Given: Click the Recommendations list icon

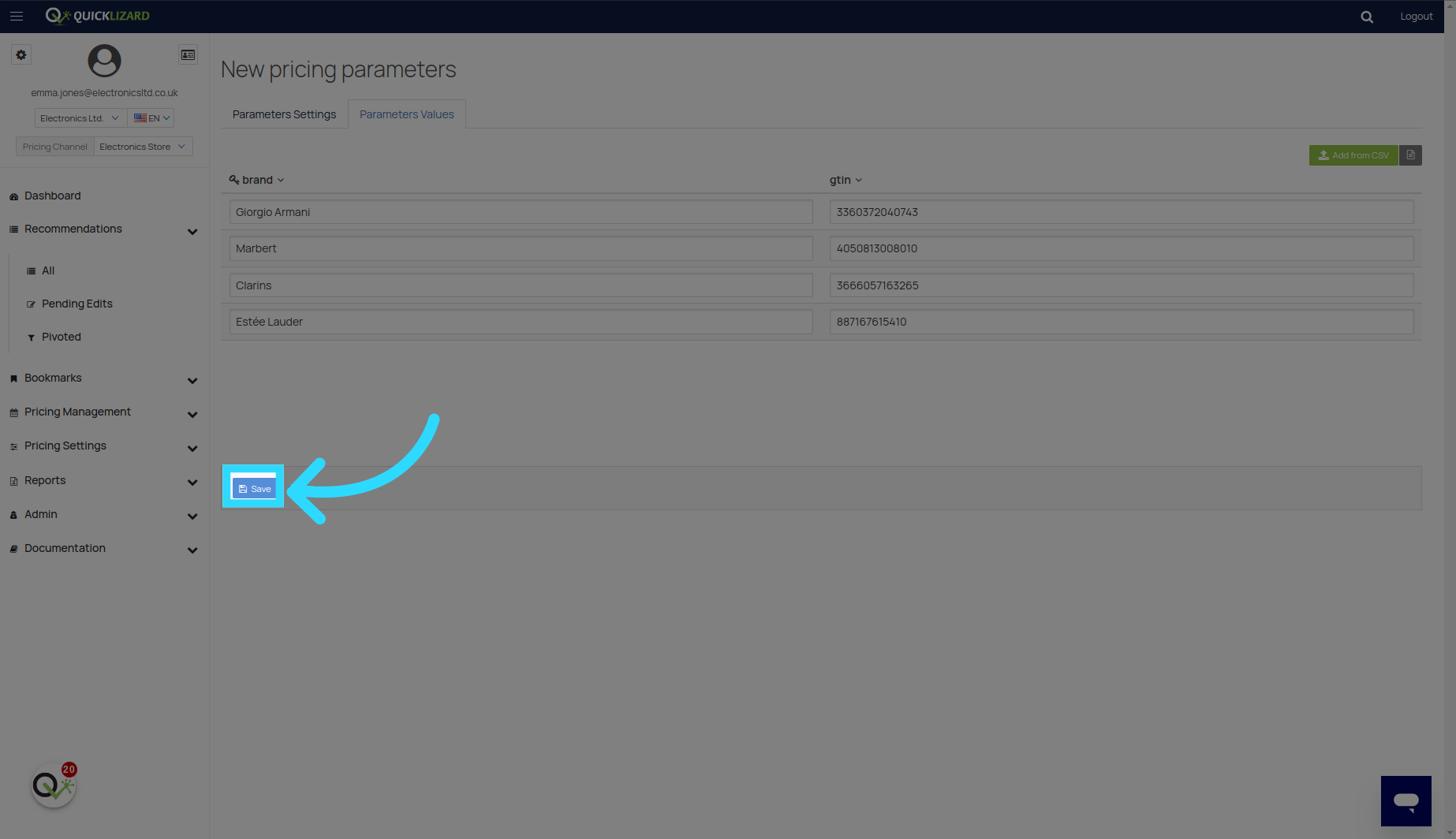Looking at the screenshot, I should click(x=13, y=229).
